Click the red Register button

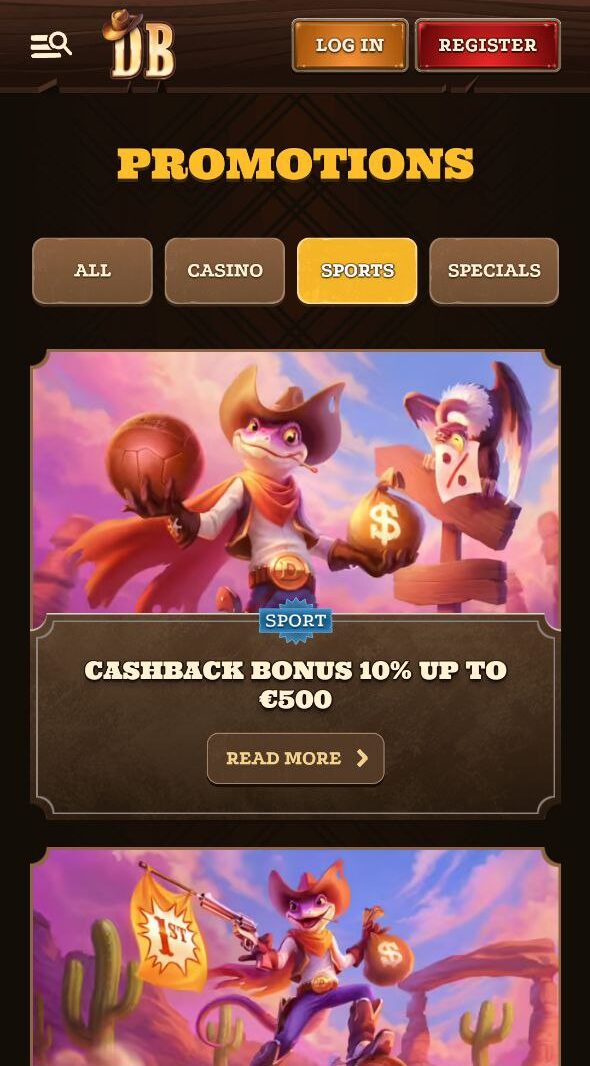pos(488,45)
